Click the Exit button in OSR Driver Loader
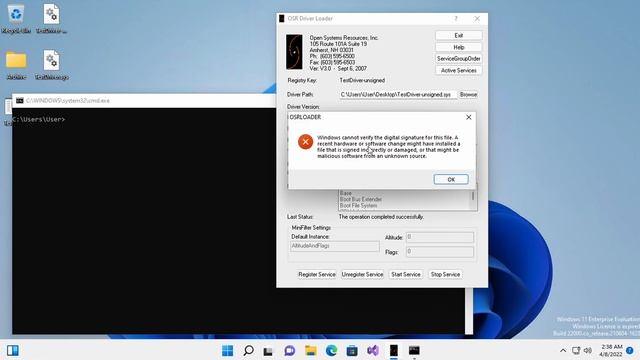This screenshot has height=360, width=640. (458, 36)
